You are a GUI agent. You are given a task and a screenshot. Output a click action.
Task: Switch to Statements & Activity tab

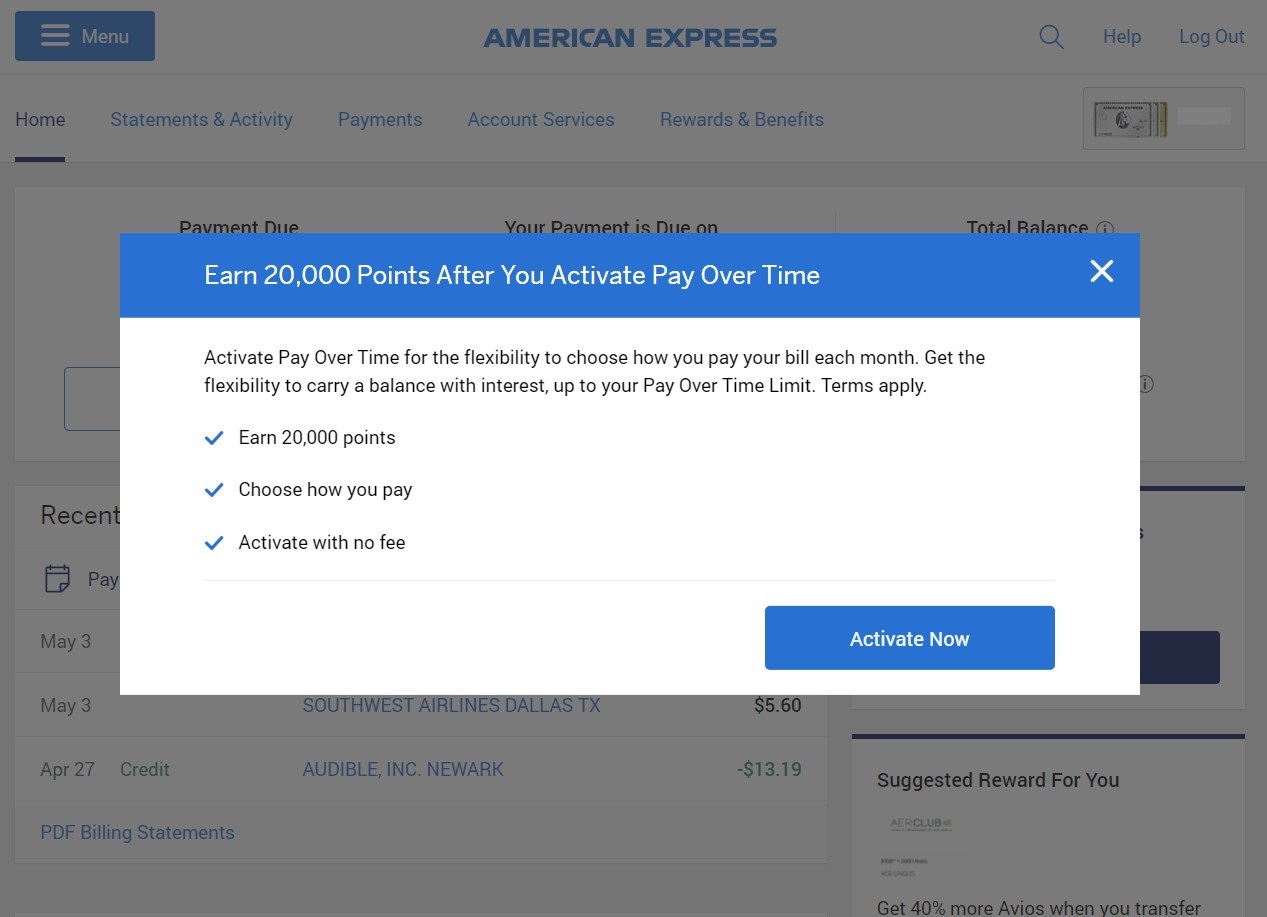click(201, 119)
